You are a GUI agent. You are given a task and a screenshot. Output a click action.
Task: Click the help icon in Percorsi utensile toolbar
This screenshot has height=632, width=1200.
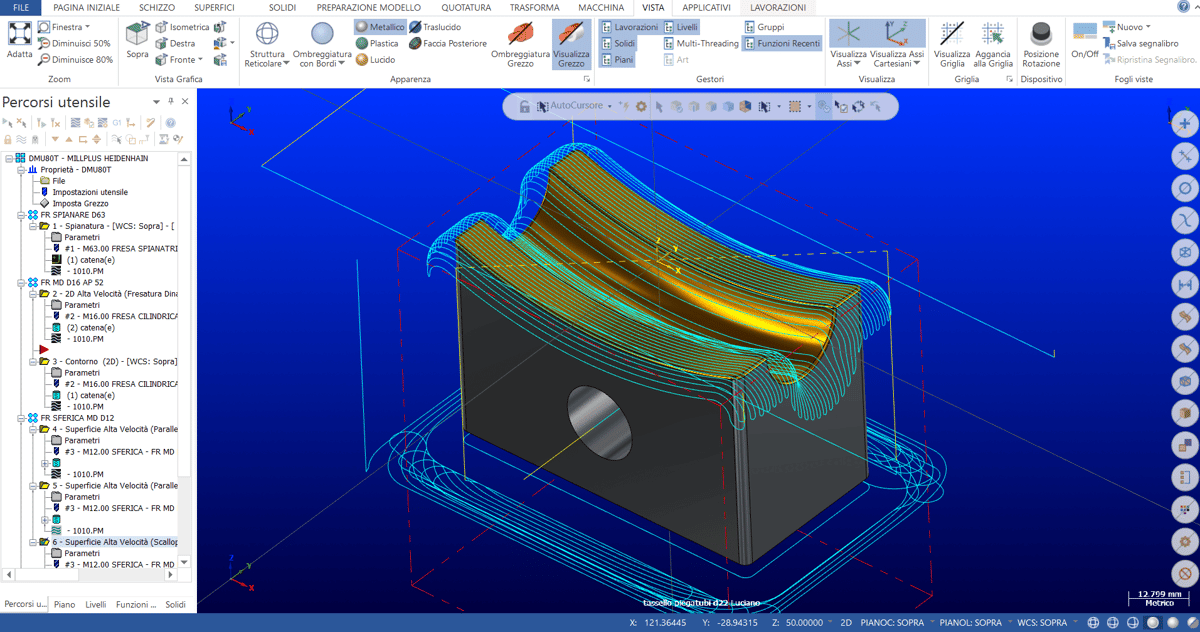[x=170, y=123]
